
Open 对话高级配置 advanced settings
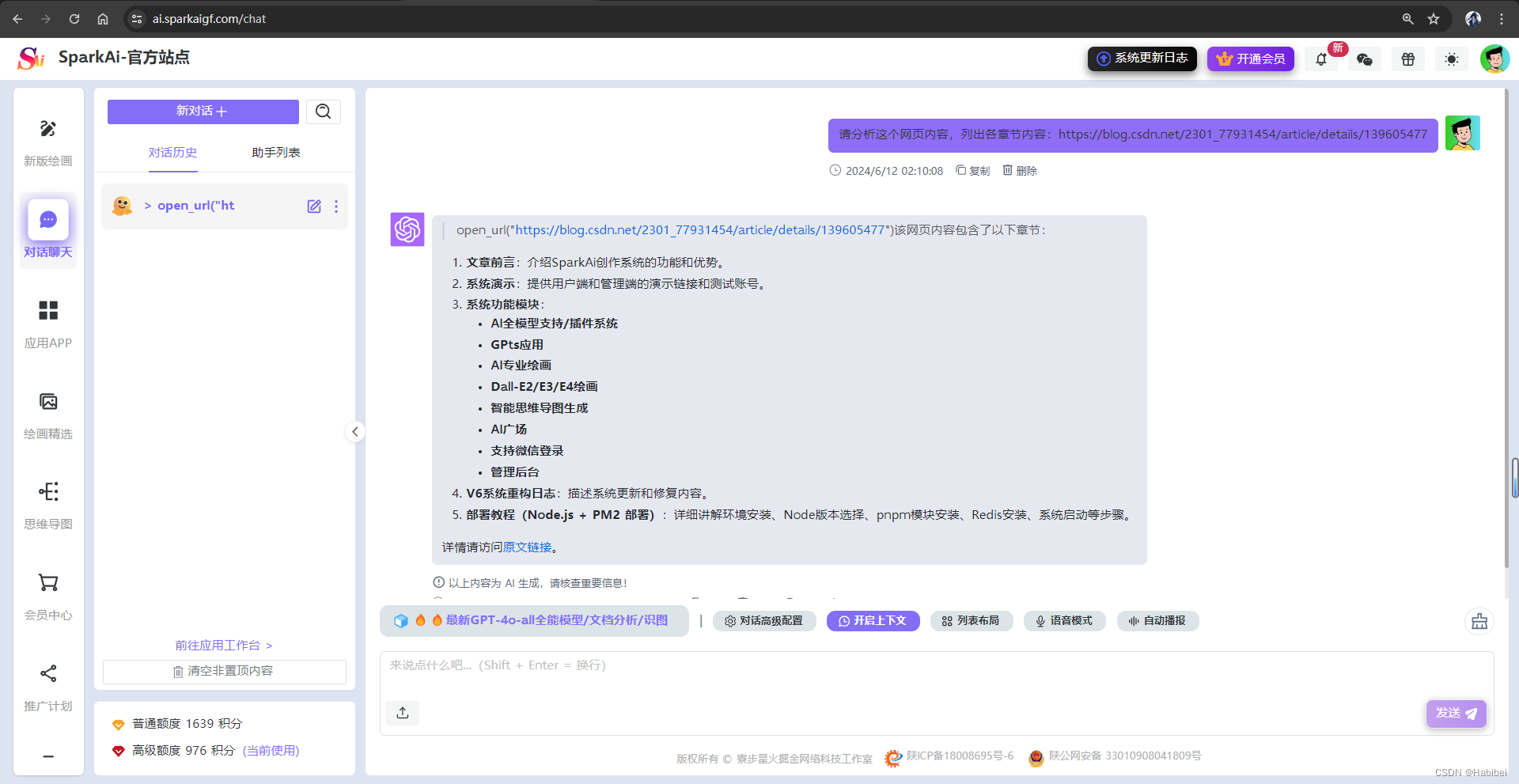(764, 621)
